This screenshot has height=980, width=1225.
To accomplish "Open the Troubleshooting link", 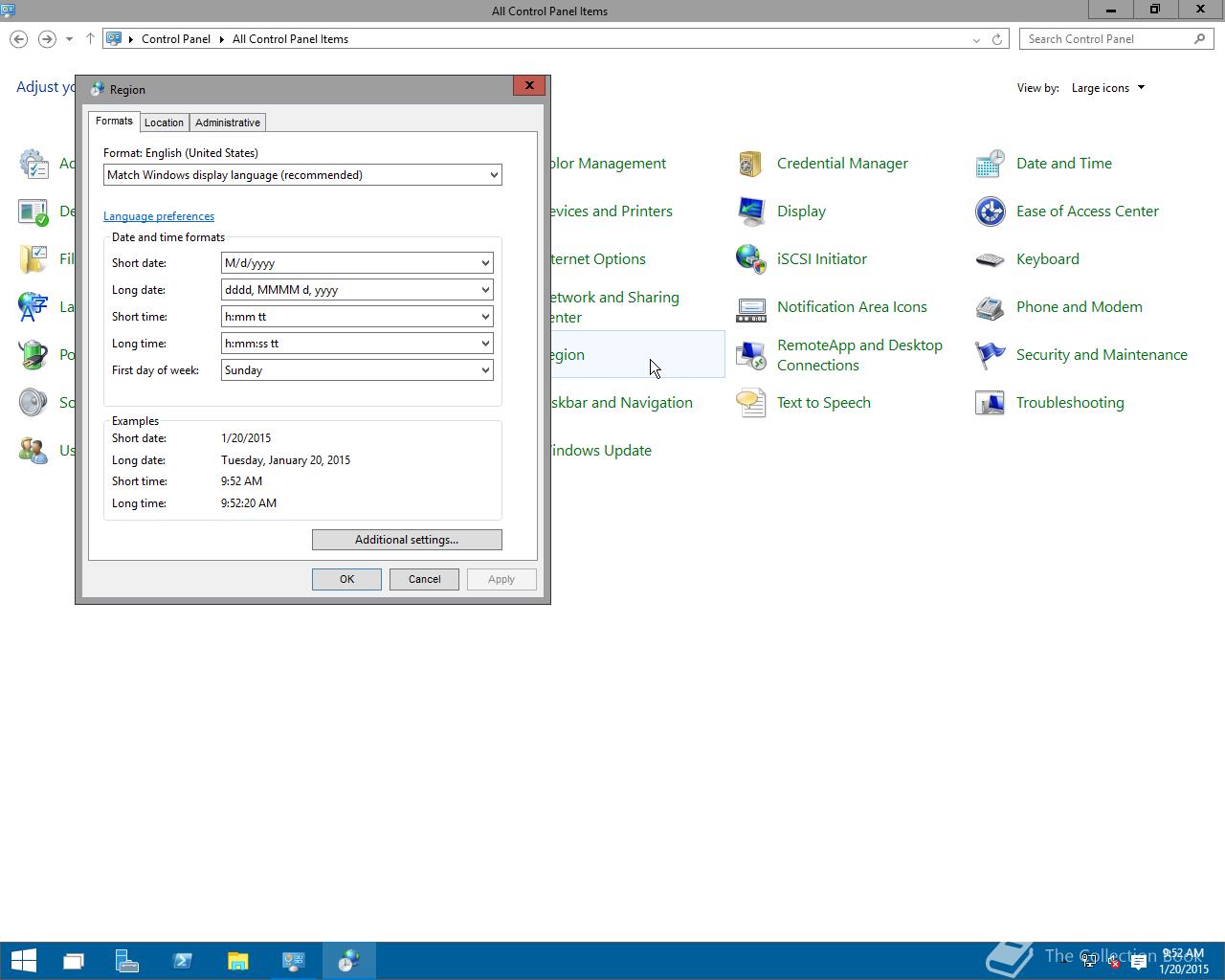I will (x=1070, y=403).
